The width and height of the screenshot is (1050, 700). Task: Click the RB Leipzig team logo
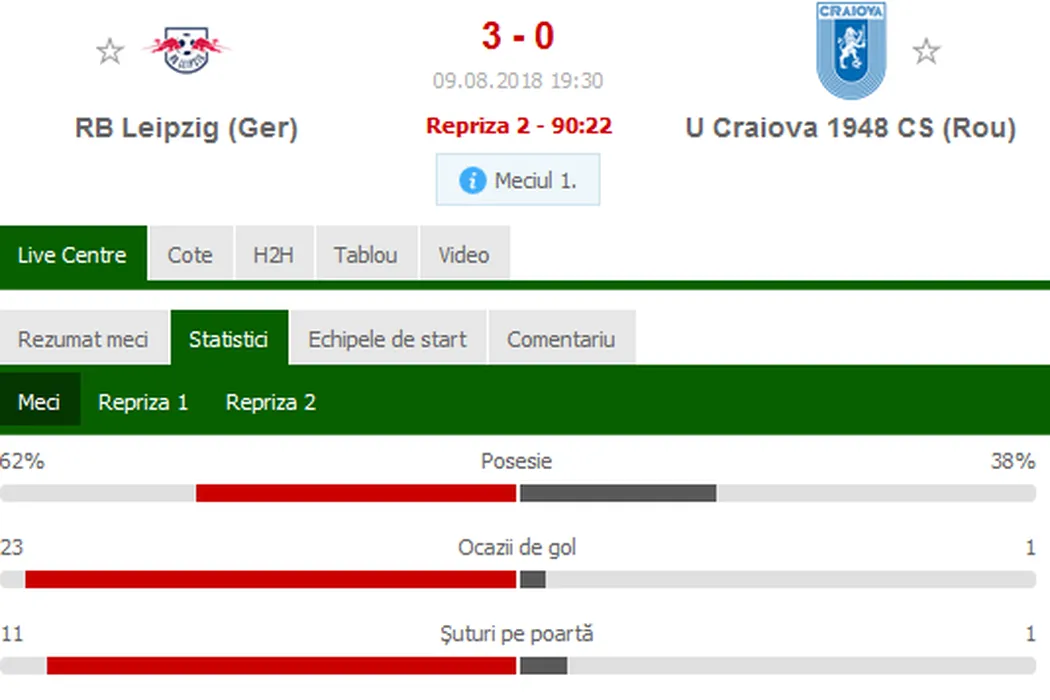(187, 49)
